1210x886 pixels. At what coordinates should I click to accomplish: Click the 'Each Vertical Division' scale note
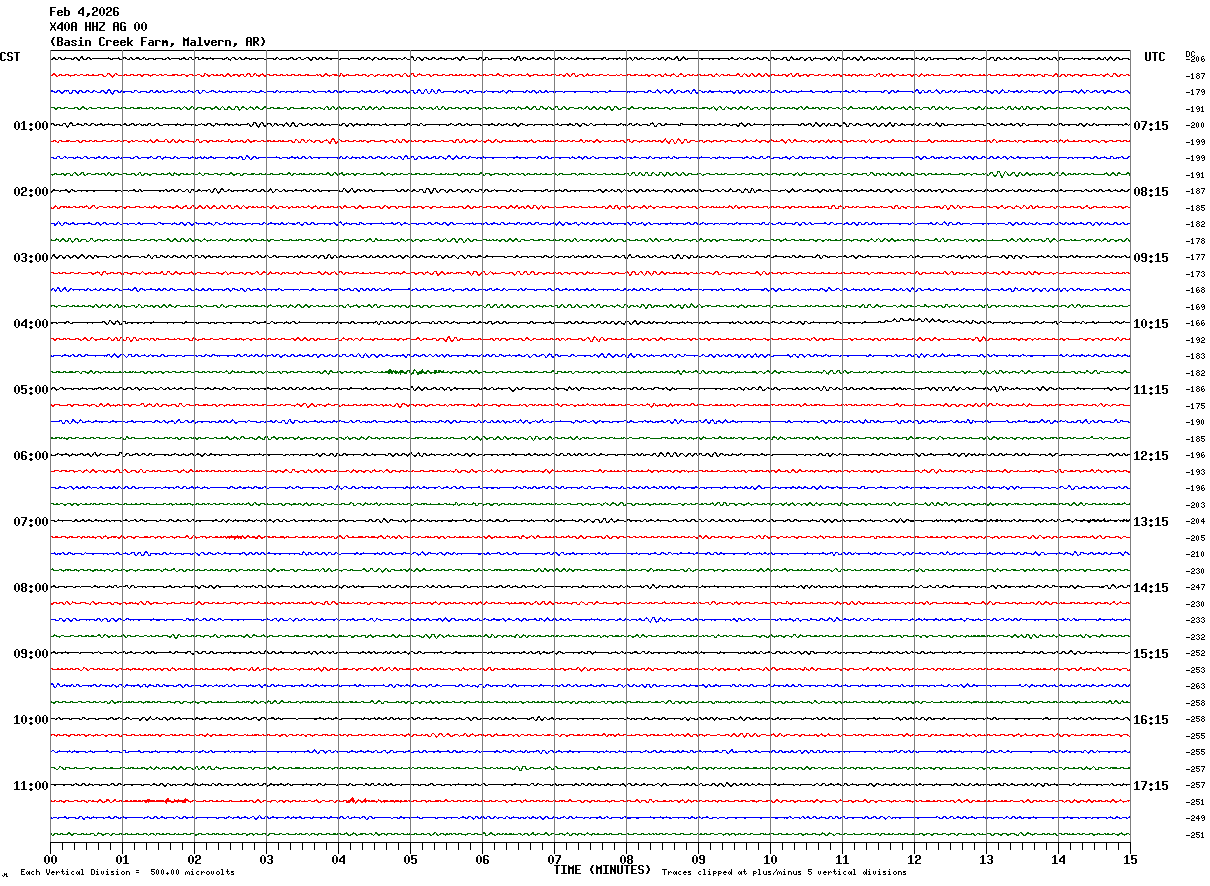click(x=128, y=873)
